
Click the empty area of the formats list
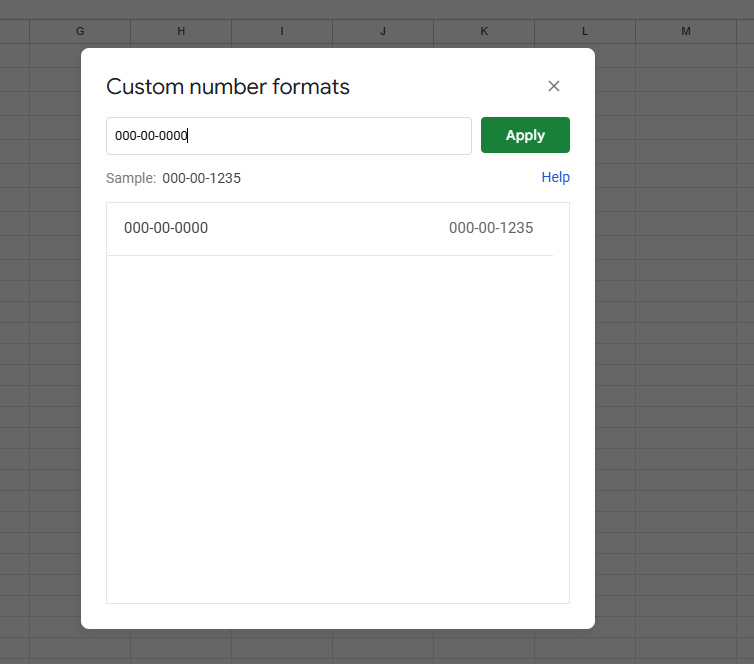[x=337, y=430]
